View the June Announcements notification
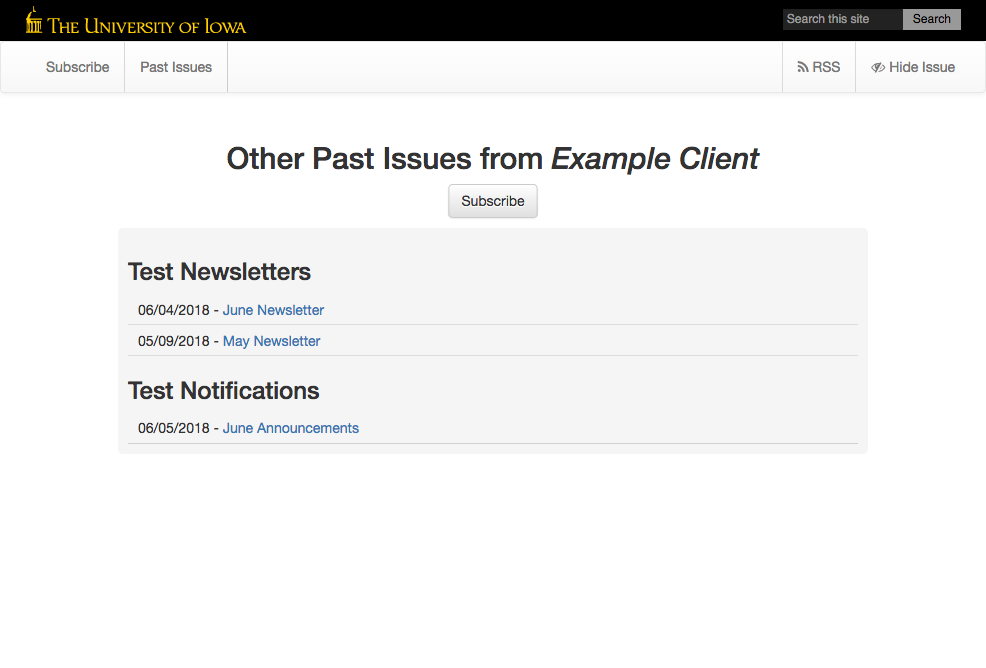 [x=290, y=428]
